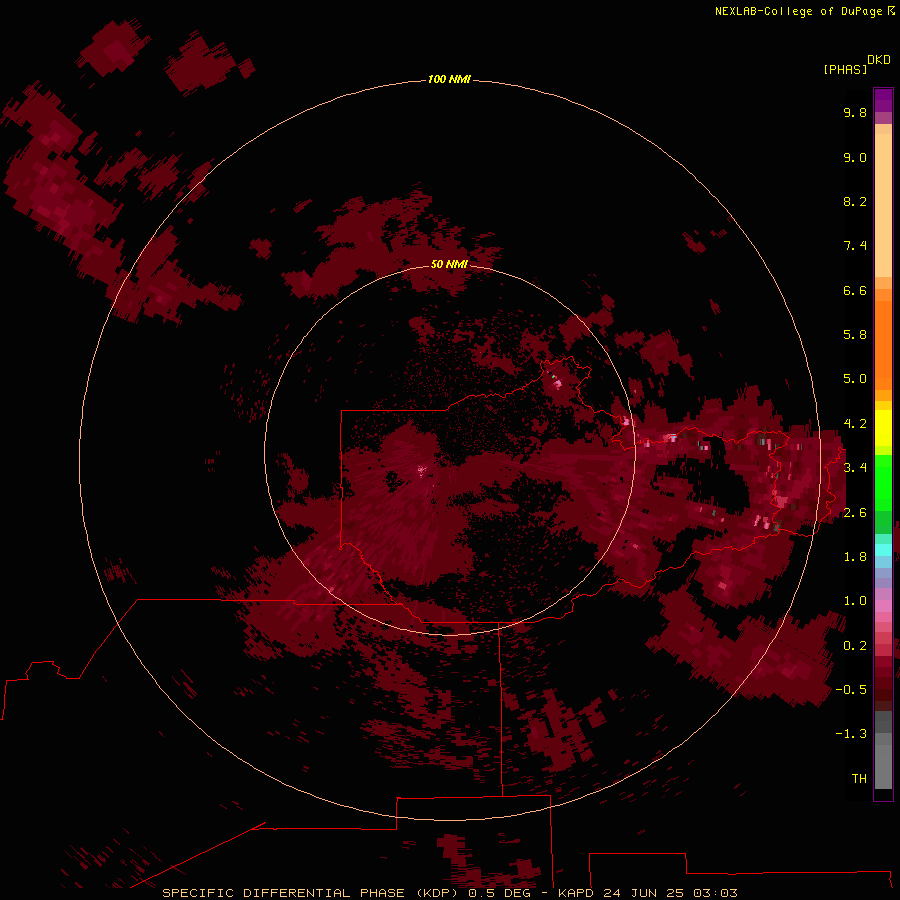900x900 pixels.
Task: Select the 6.6 scale value
Action: [x=855, y=290]
